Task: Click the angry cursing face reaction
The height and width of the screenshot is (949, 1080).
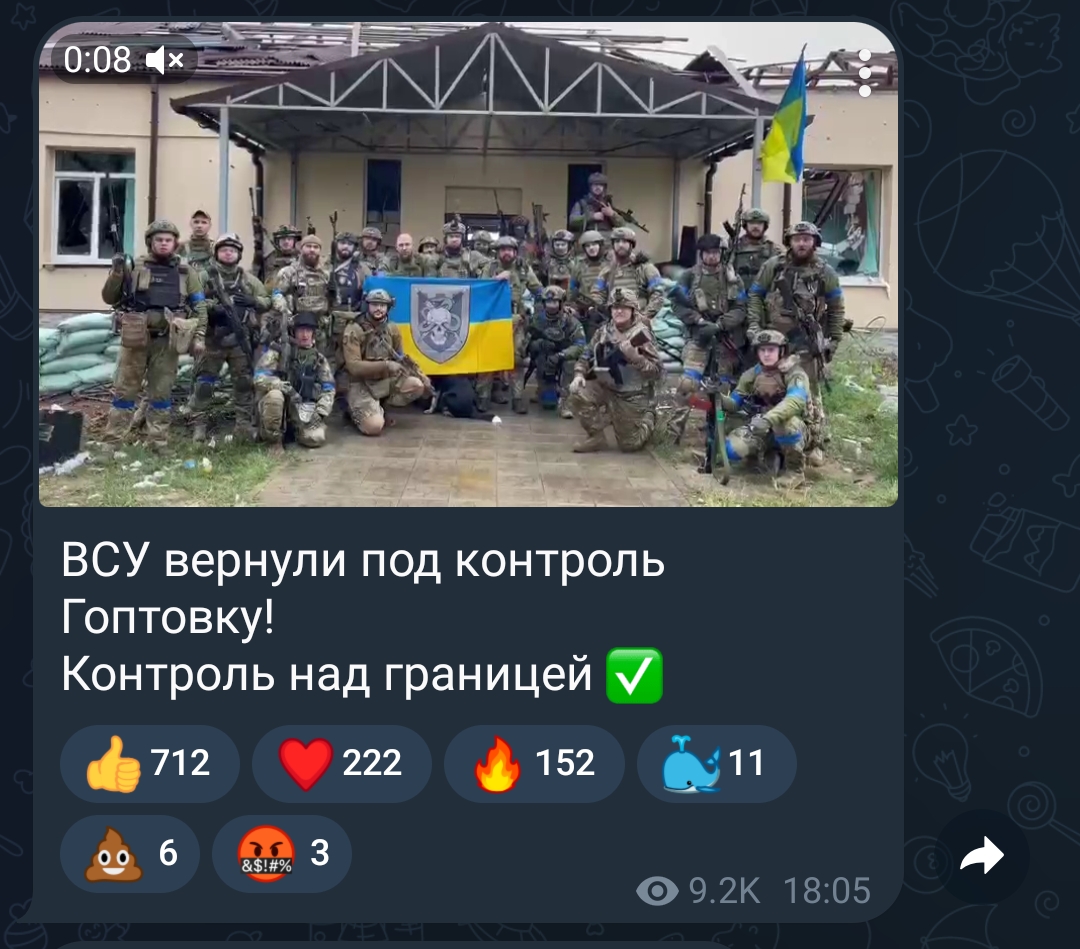Action: click(282, 854)
